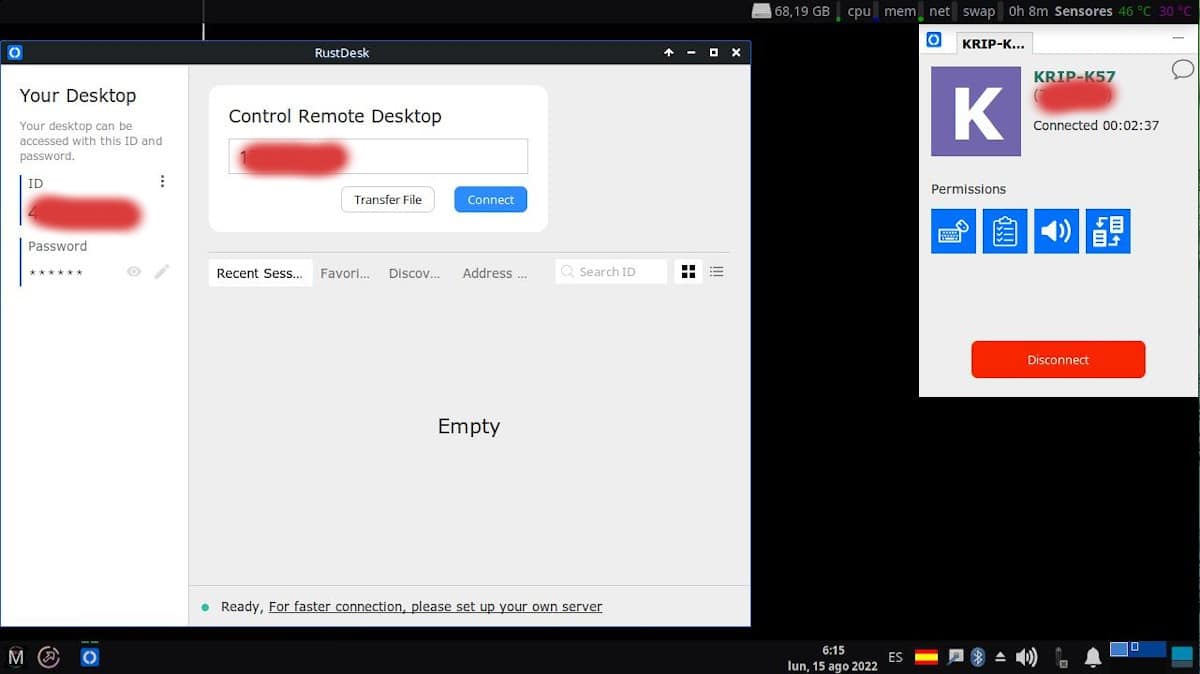Click the eject media tray icon
This screenshot has height=674, width=1200.
click(1000, 657)
